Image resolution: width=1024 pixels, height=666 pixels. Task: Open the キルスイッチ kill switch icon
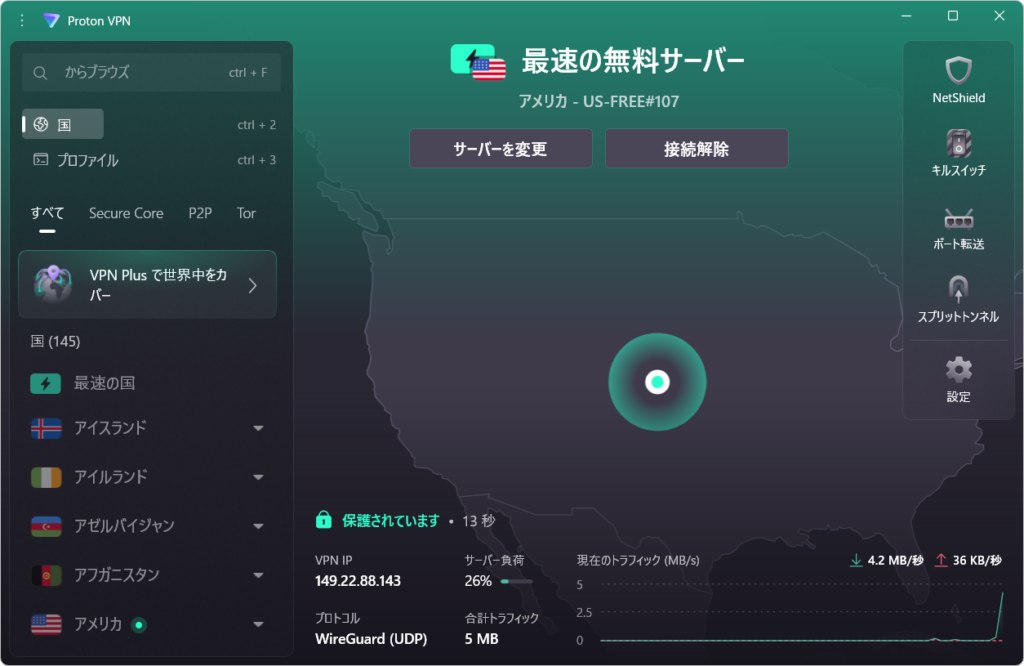[958, 144]
